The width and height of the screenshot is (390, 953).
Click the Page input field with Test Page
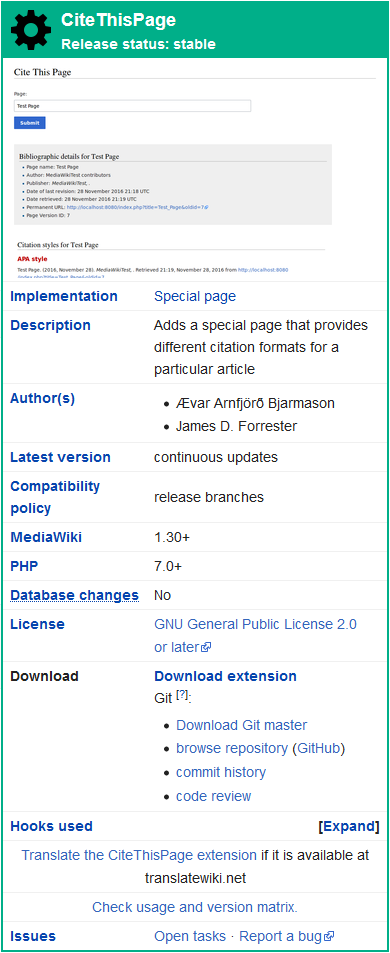point(132,106)
